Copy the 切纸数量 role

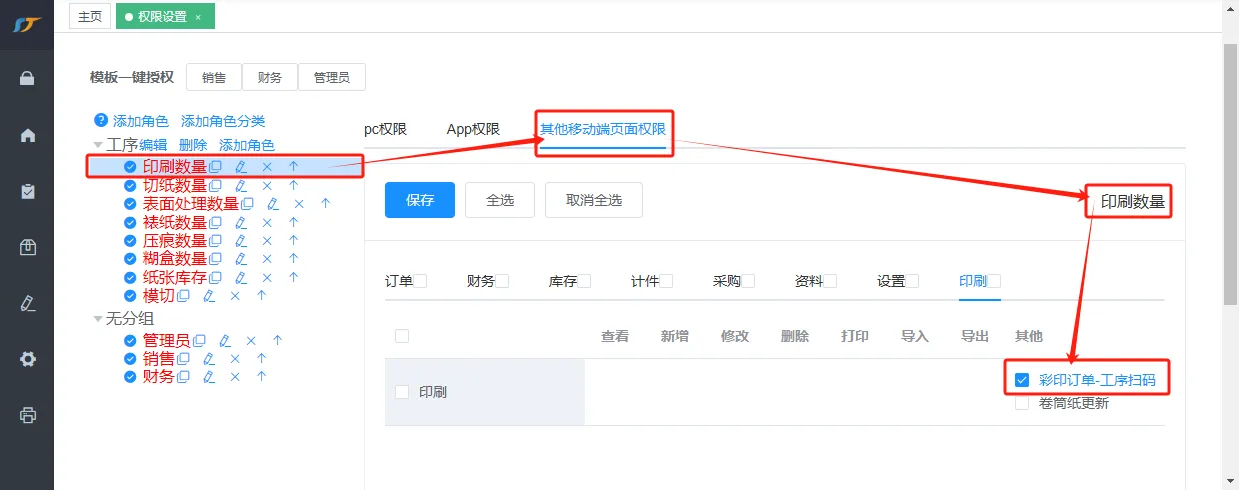[215, 186]
